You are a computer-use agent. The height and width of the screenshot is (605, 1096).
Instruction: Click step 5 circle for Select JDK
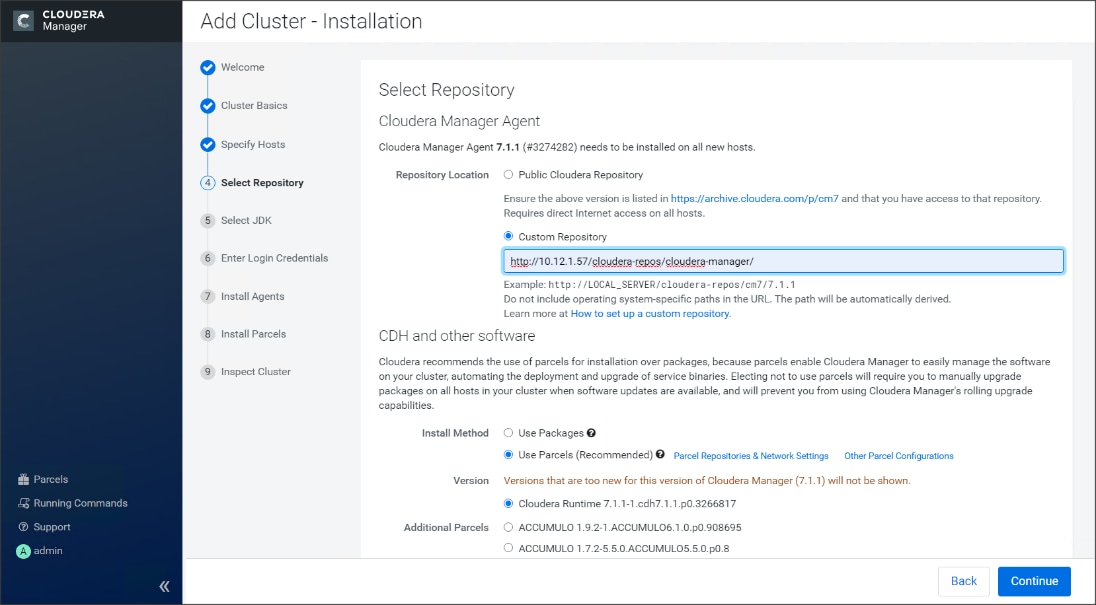(x=208, y=221)
